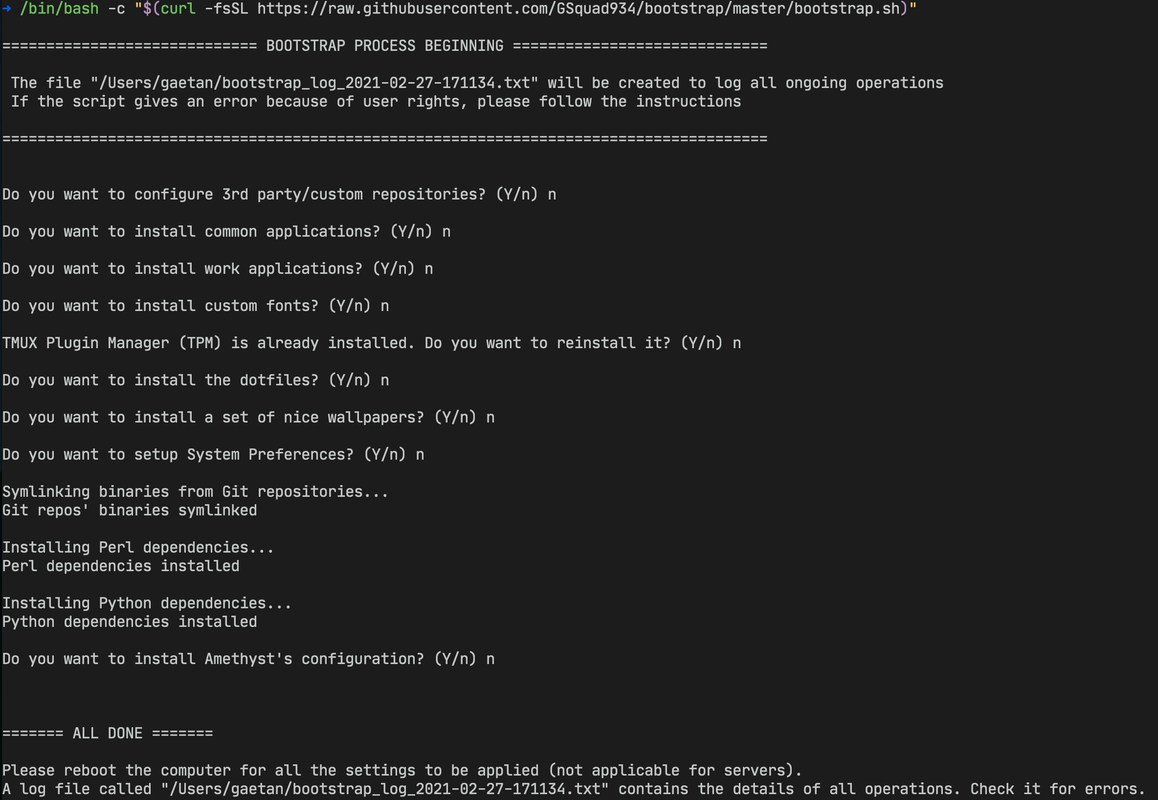Screen dimensions: 1158x800
Task: Click the setup System Preferences prompt
Action: tap(213, 454)
